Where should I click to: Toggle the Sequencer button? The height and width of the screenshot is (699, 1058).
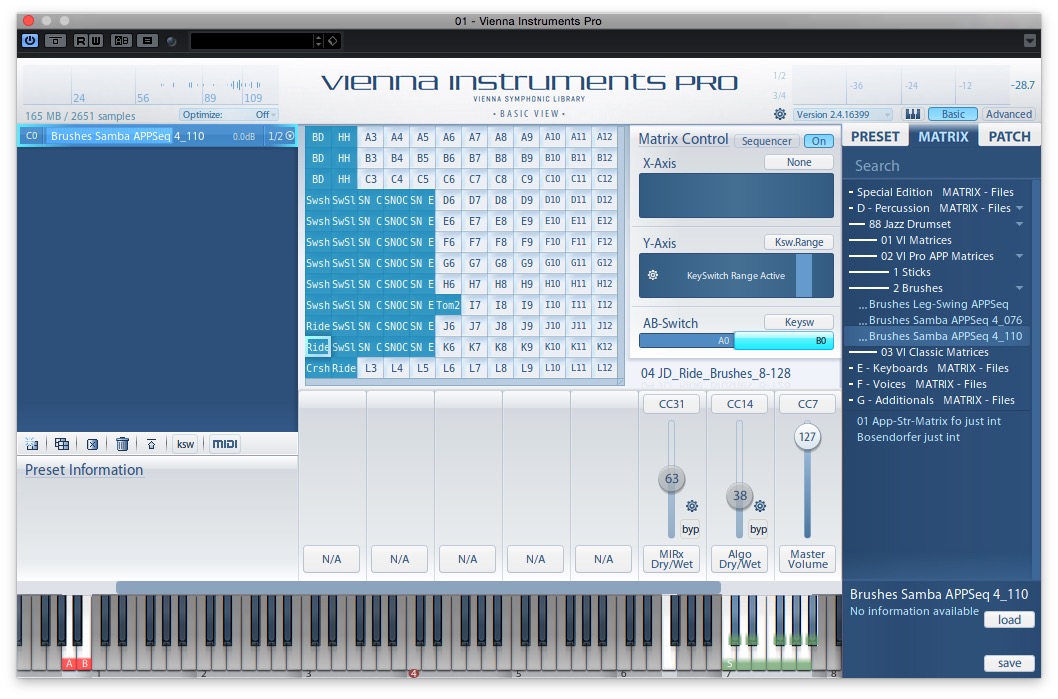(x=766, y=141)
